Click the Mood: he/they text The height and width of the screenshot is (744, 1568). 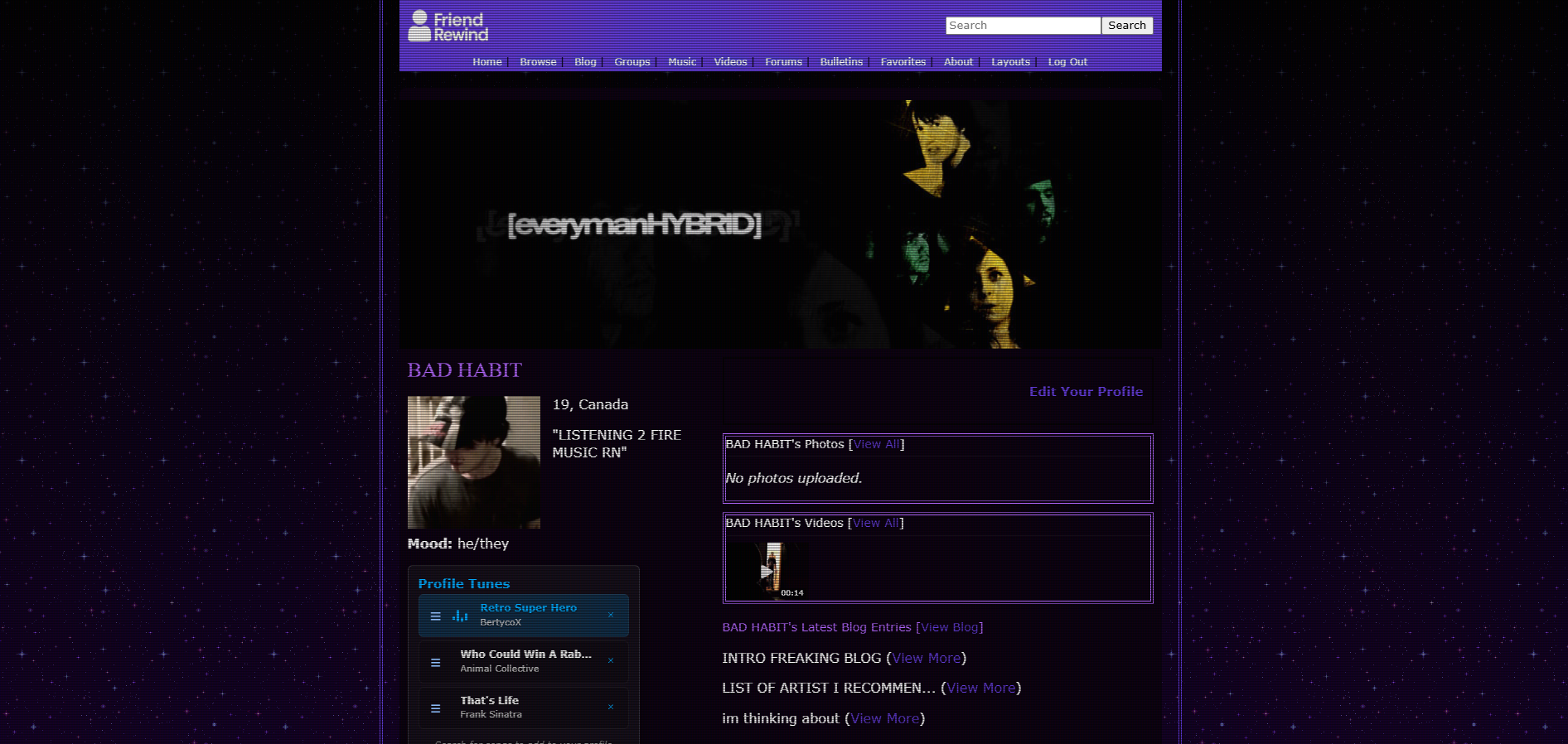tap(458, 544)
